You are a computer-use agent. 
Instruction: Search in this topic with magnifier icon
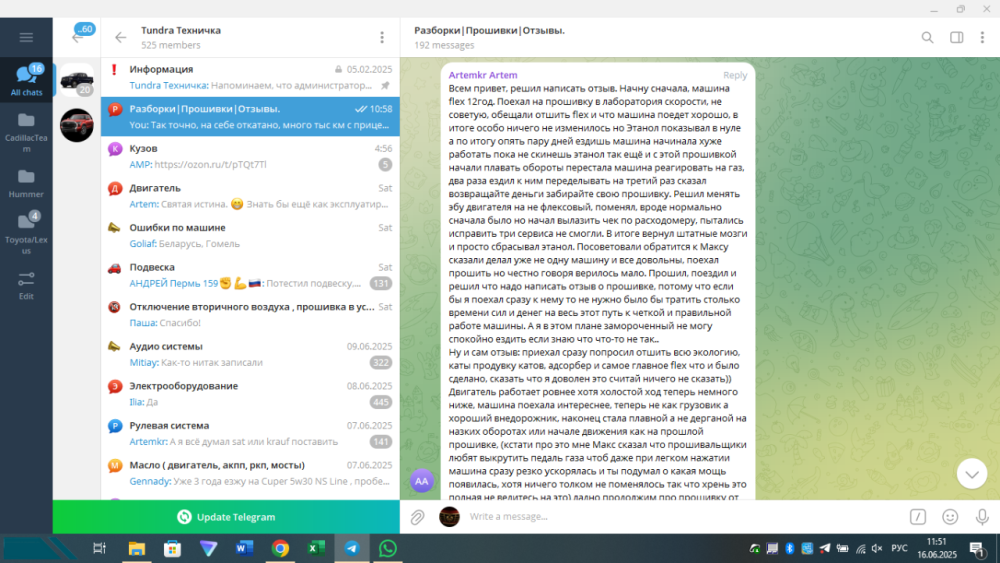tap(927, 38)
